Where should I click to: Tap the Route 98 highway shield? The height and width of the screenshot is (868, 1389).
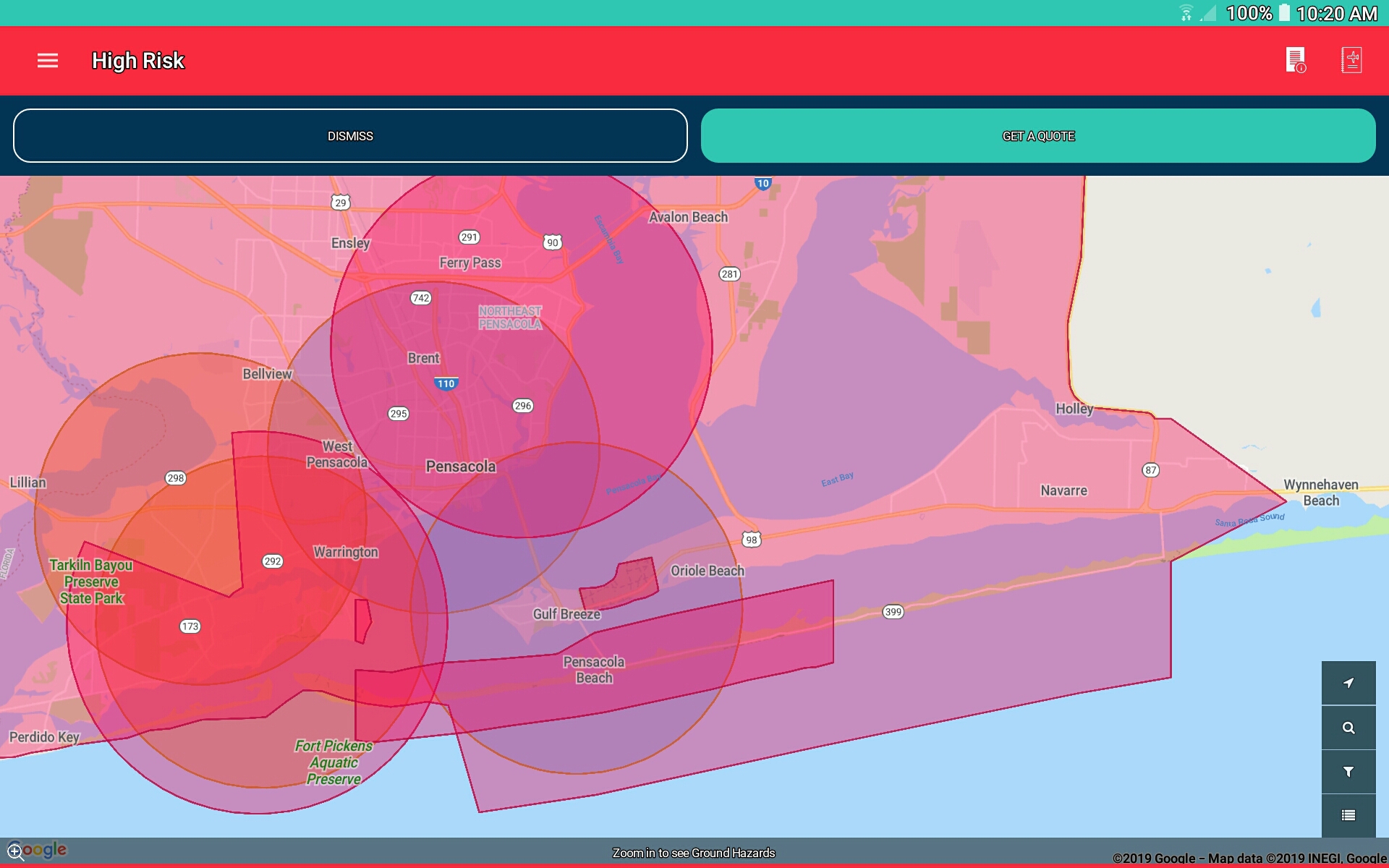click(752, 540)
